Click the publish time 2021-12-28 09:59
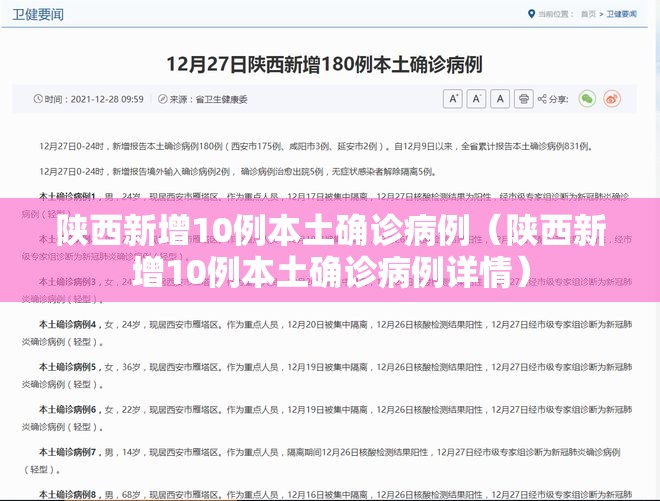 107,99
